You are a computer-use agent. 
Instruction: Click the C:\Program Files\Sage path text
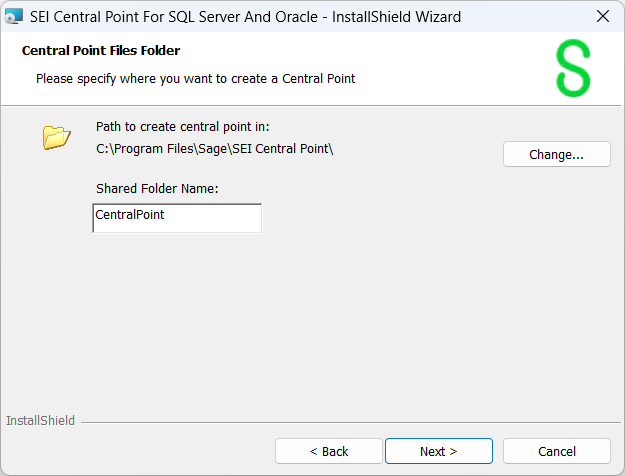tap(214, 149)
